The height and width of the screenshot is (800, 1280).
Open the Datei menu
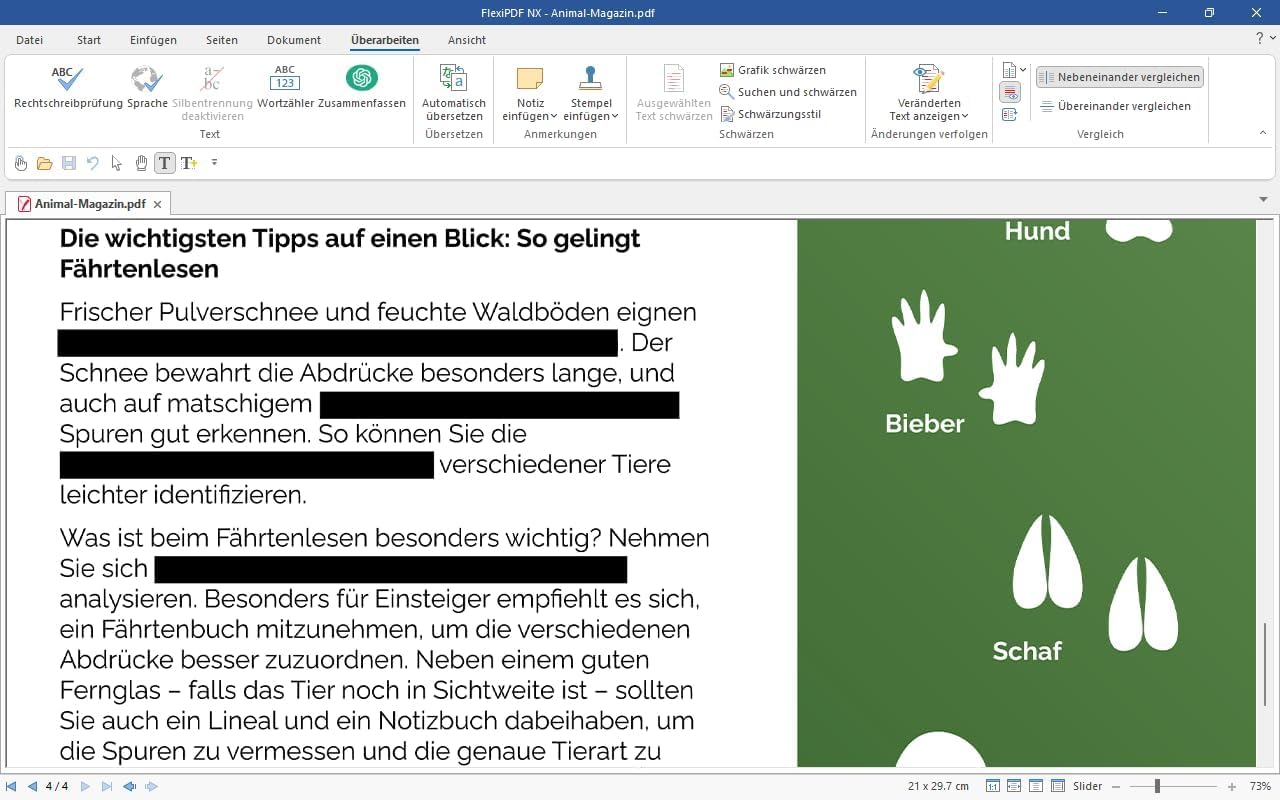coord(30,40)
